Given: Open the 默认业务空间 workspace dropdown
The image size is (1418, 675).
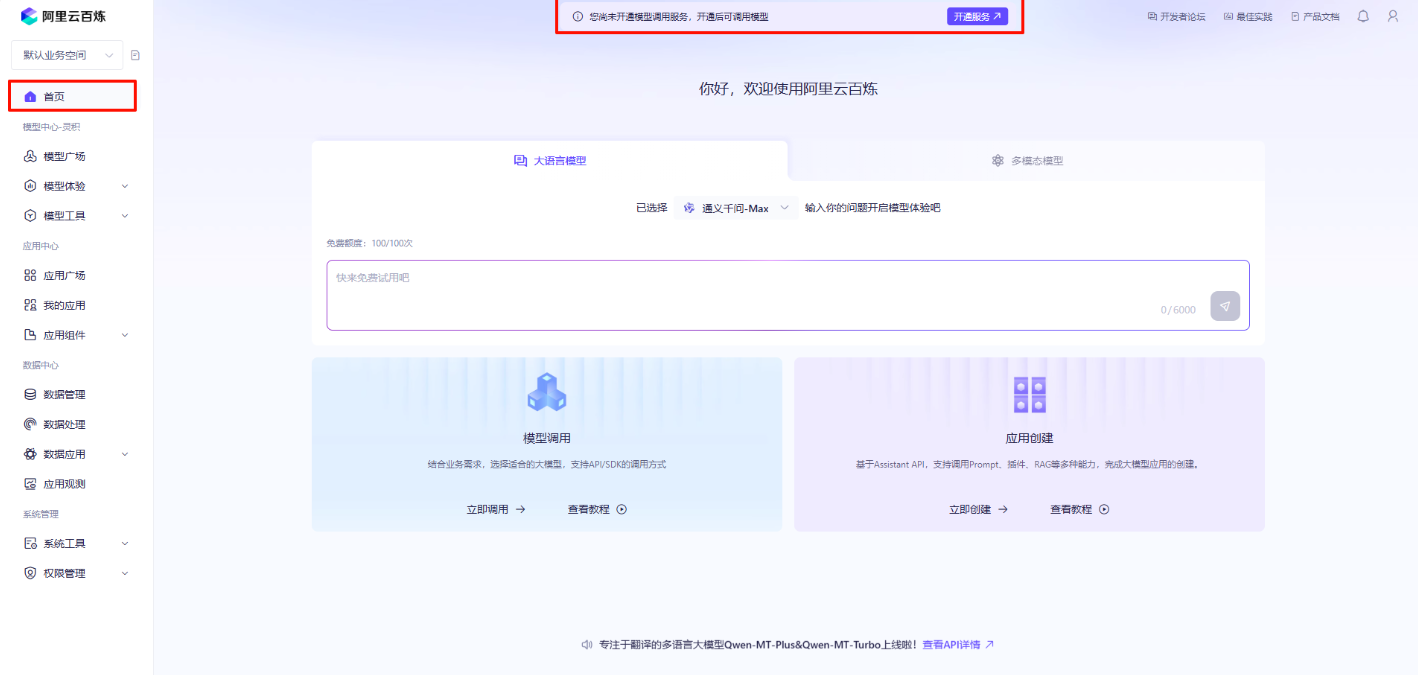Looking at the screenshot, I should pos(67,55).
